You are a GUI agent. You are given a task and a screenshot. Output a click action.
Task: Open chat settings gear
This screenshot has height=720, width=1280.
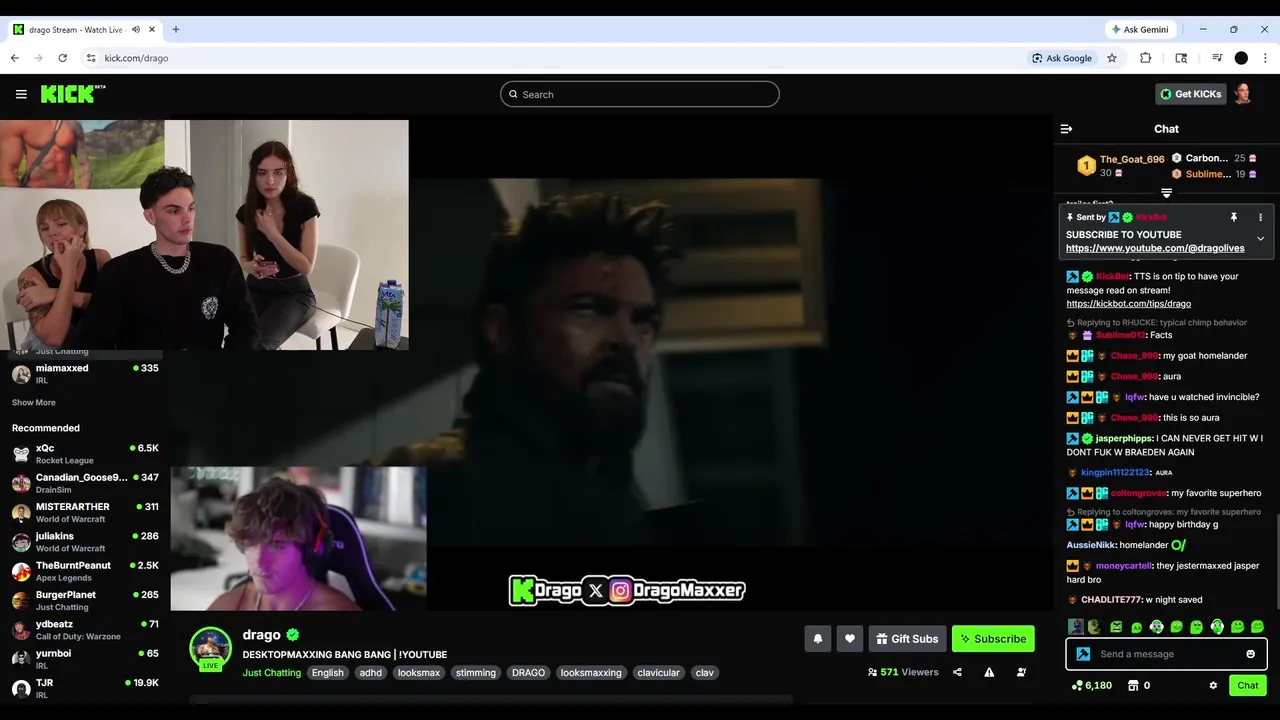click(x=1213, y=686)
